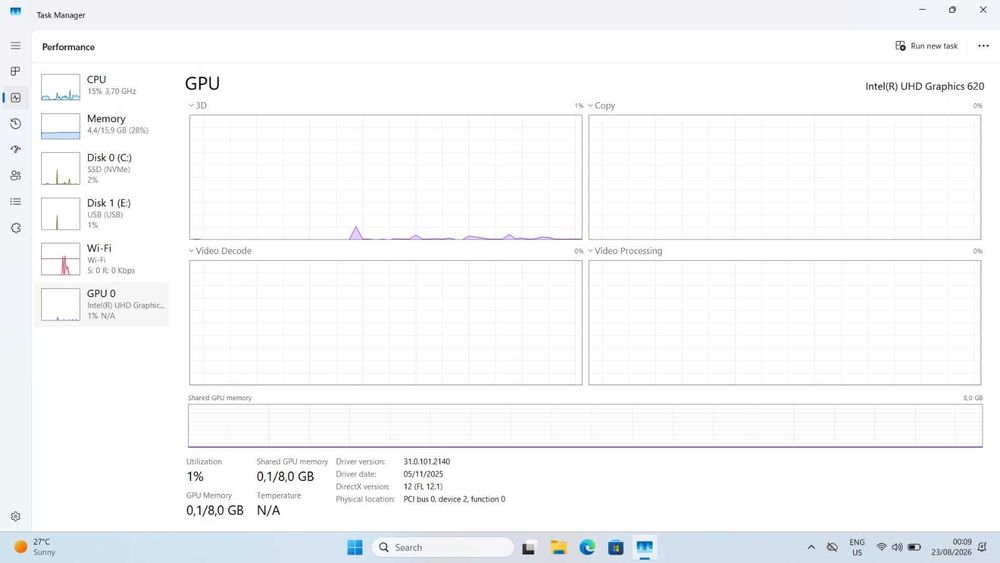Open the Details page icon

point(15,201)
